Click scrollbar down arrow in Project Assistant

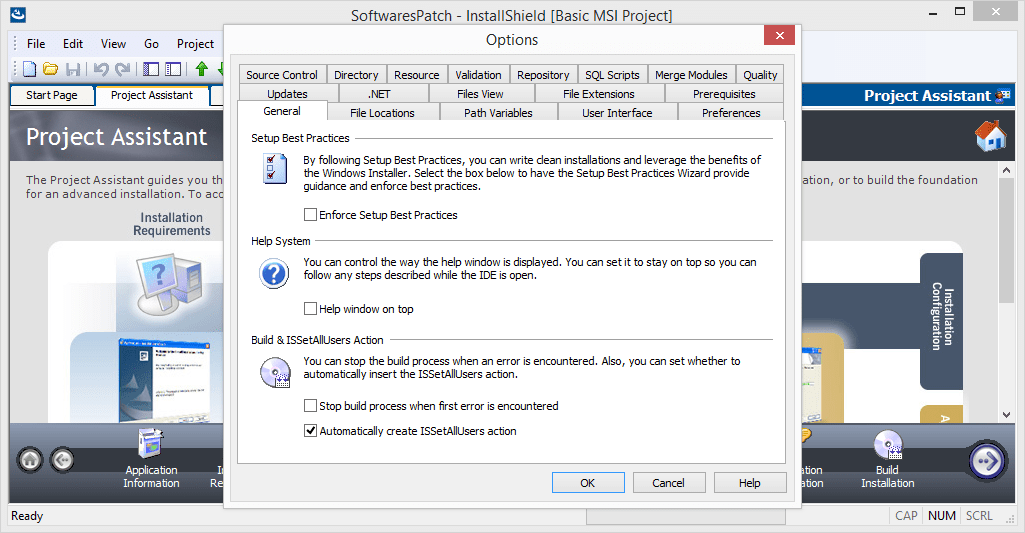coord(1006,415)
